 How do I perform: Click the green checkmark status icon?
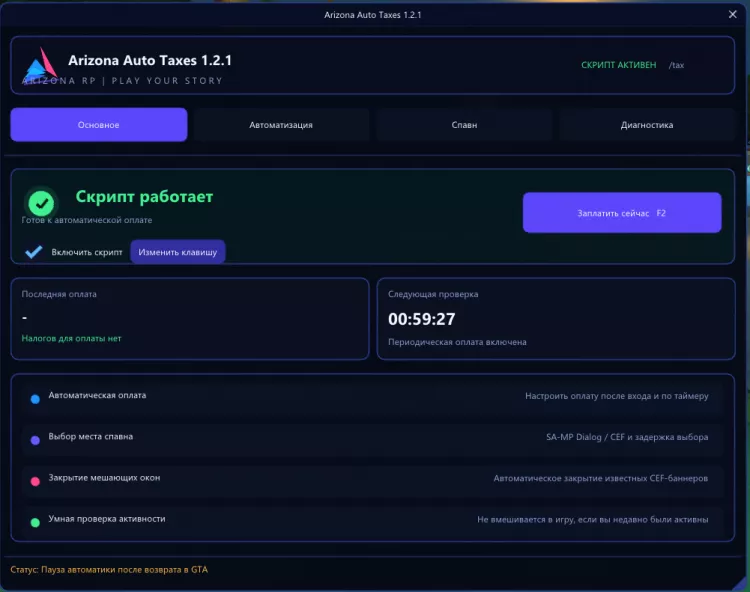point(41,204)
